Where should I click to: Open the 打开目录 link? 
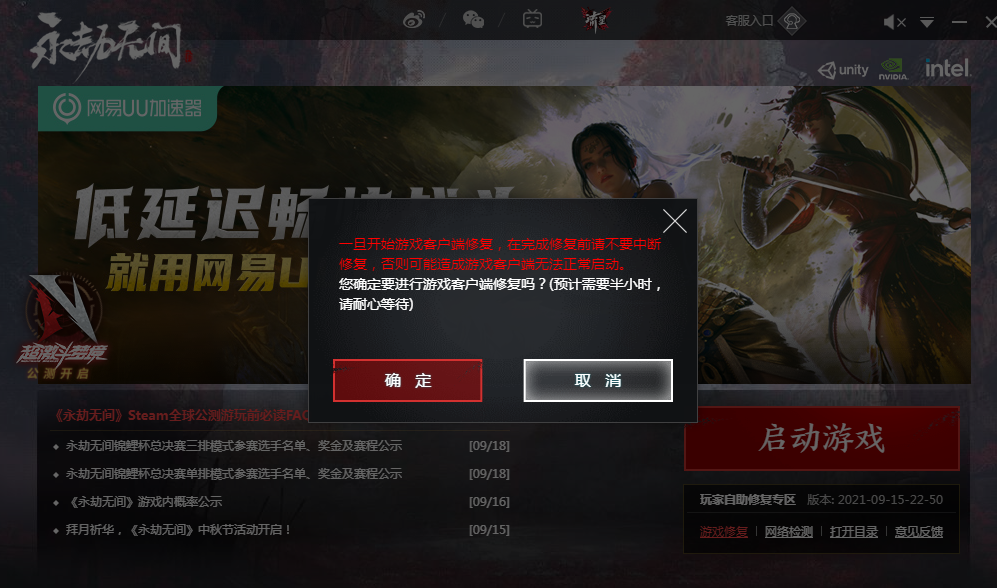853,531
